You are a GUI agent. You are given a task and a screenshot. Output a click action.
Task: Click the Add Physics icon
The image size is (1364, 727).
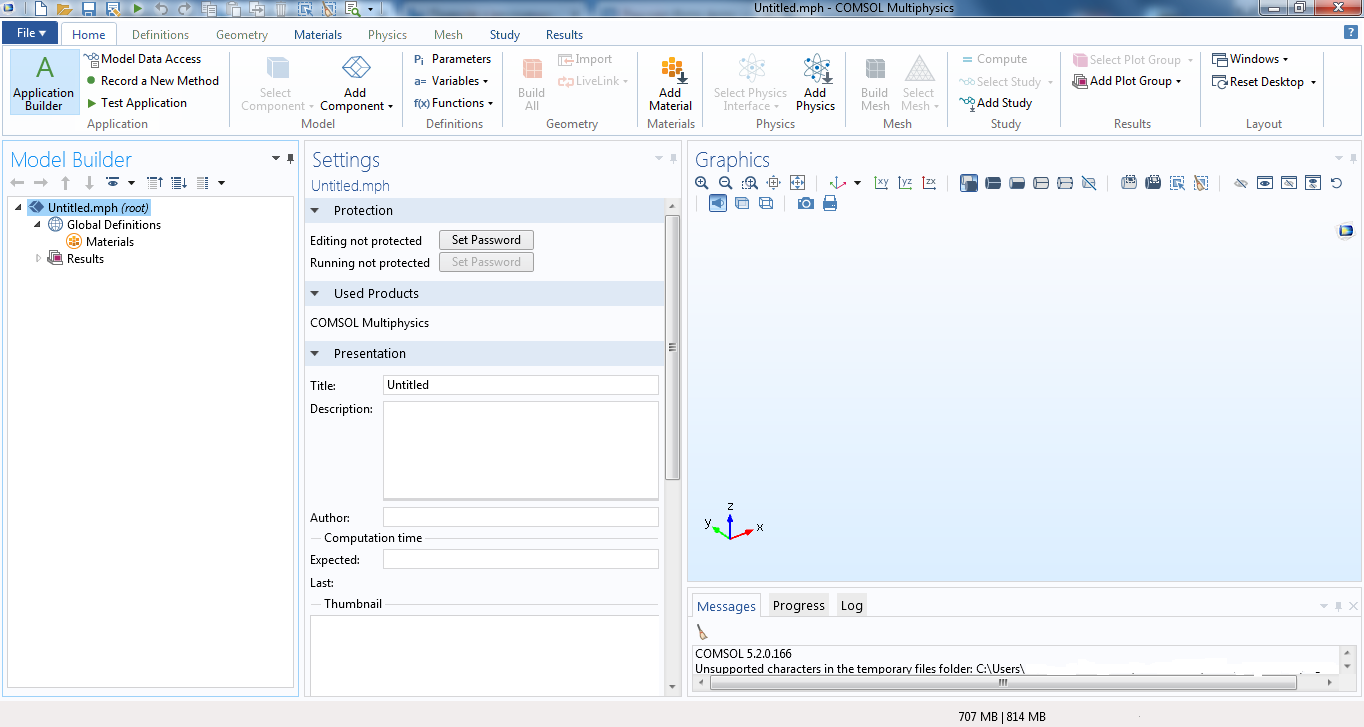(x=816, y=70)
